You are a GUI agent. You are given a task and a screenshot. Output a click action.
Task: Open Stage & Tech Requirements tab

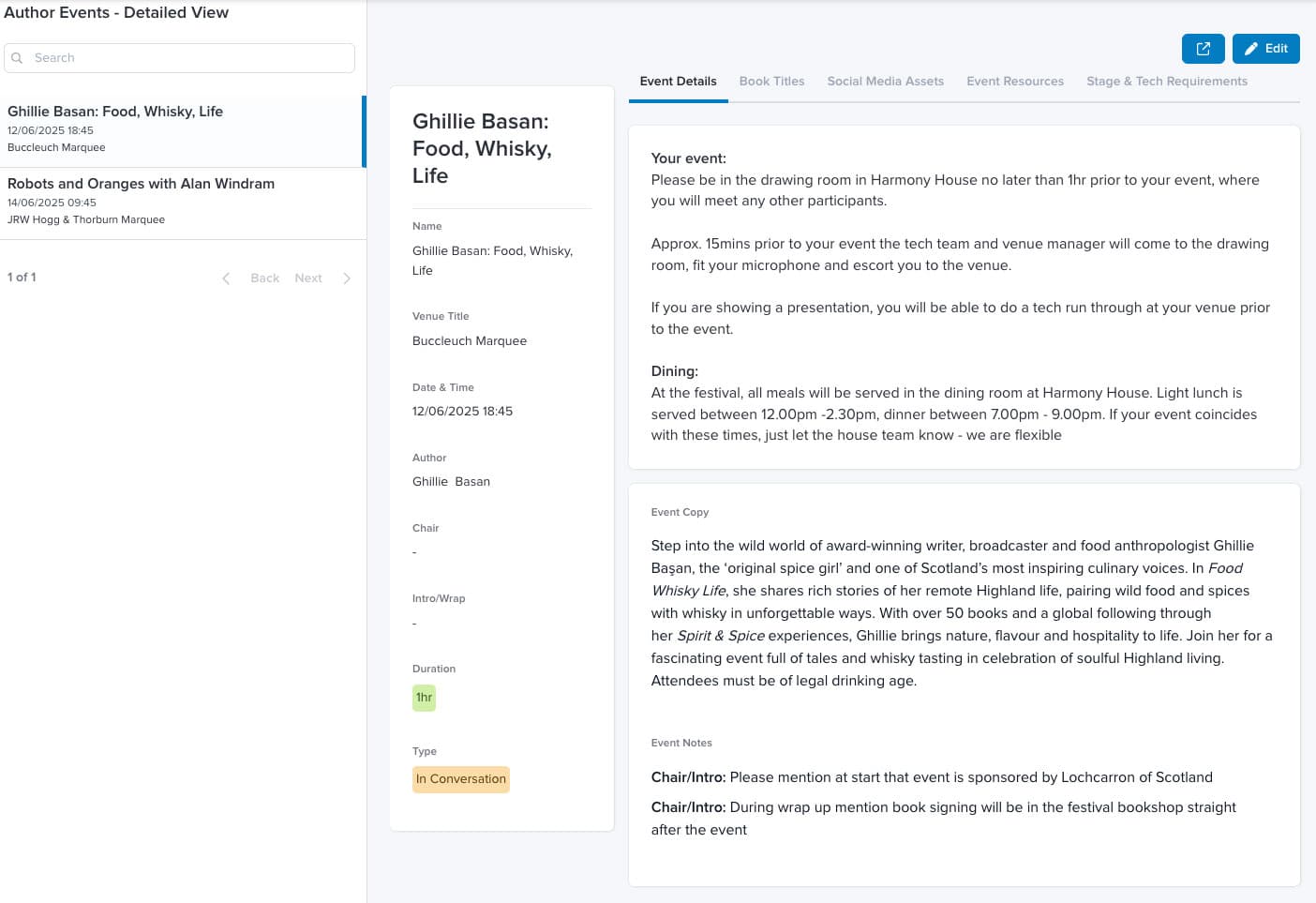[1167, 82]
